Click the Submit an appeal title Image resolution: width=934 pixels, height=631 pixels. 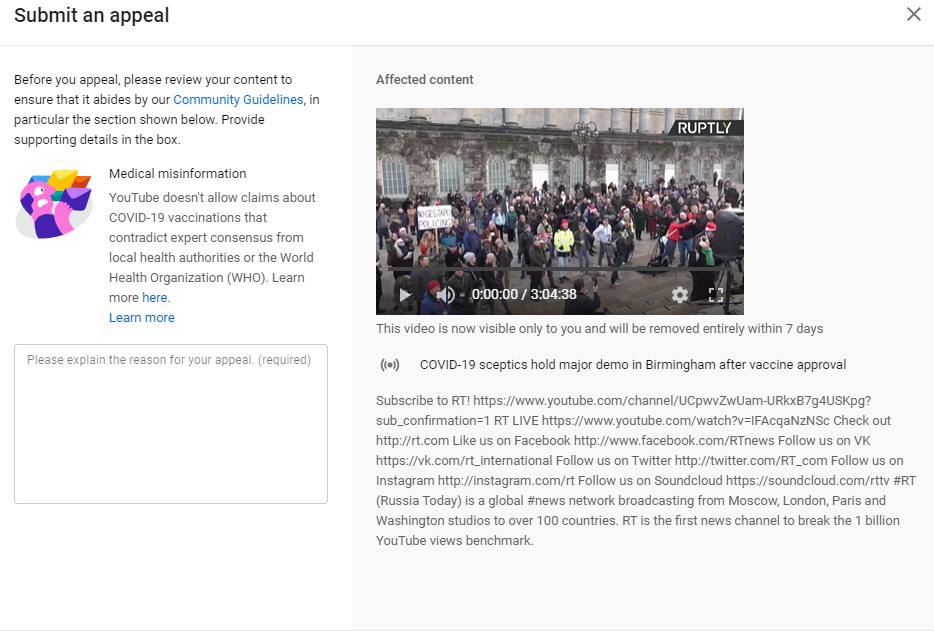(x=92, y=15)
